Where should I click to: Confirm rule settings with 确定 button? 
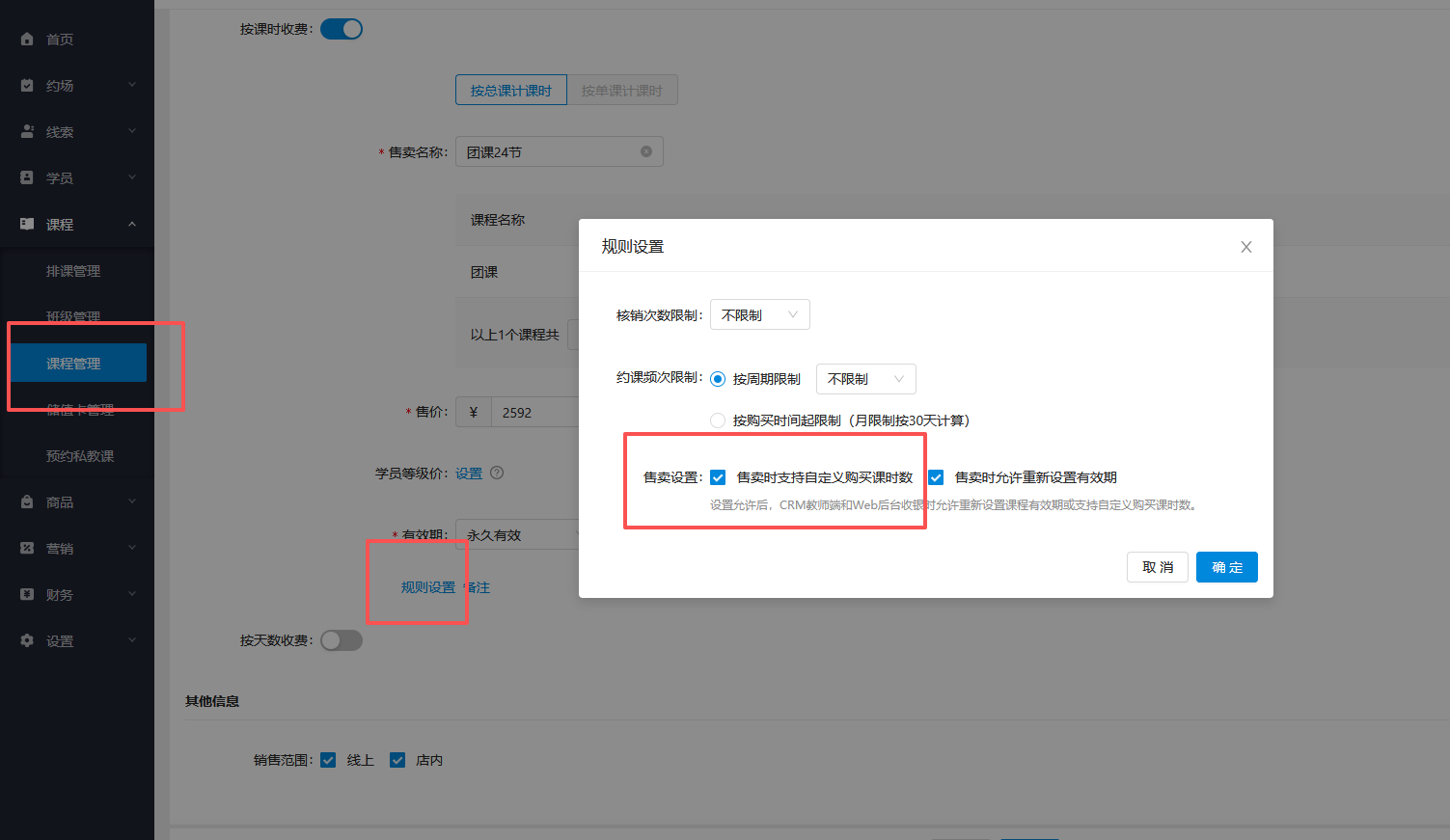pos(1226,567)
